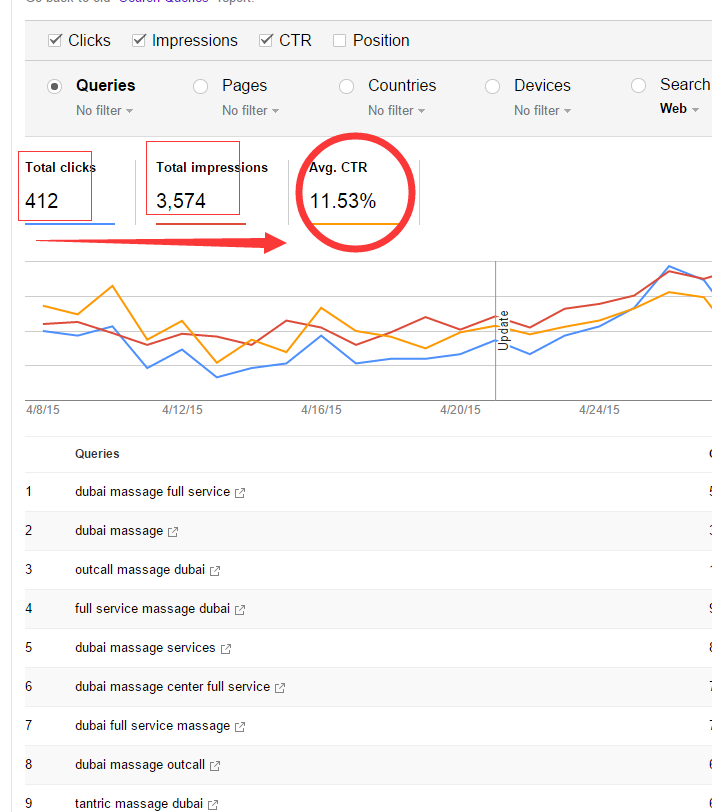Screen dimensions: 712x812
Task: Open external link icon for 'outcall massage dubai'
Action: pyautogui.click(x=215, y=571)
